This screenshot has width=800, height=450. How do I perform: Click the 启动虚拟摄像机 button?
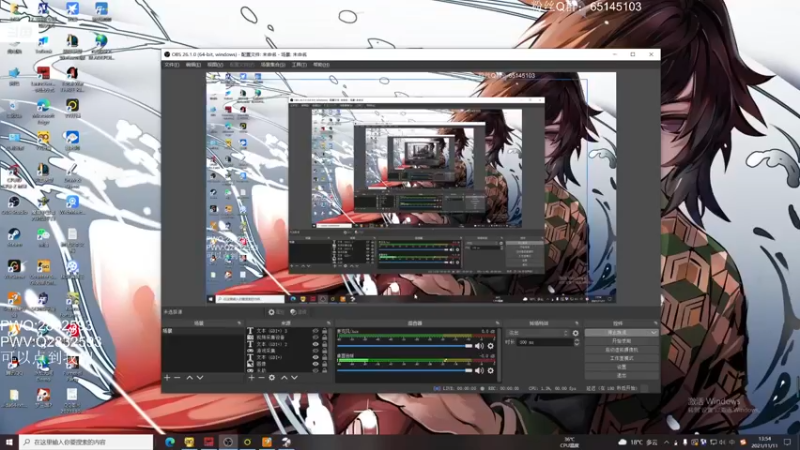tap(621, 350)
